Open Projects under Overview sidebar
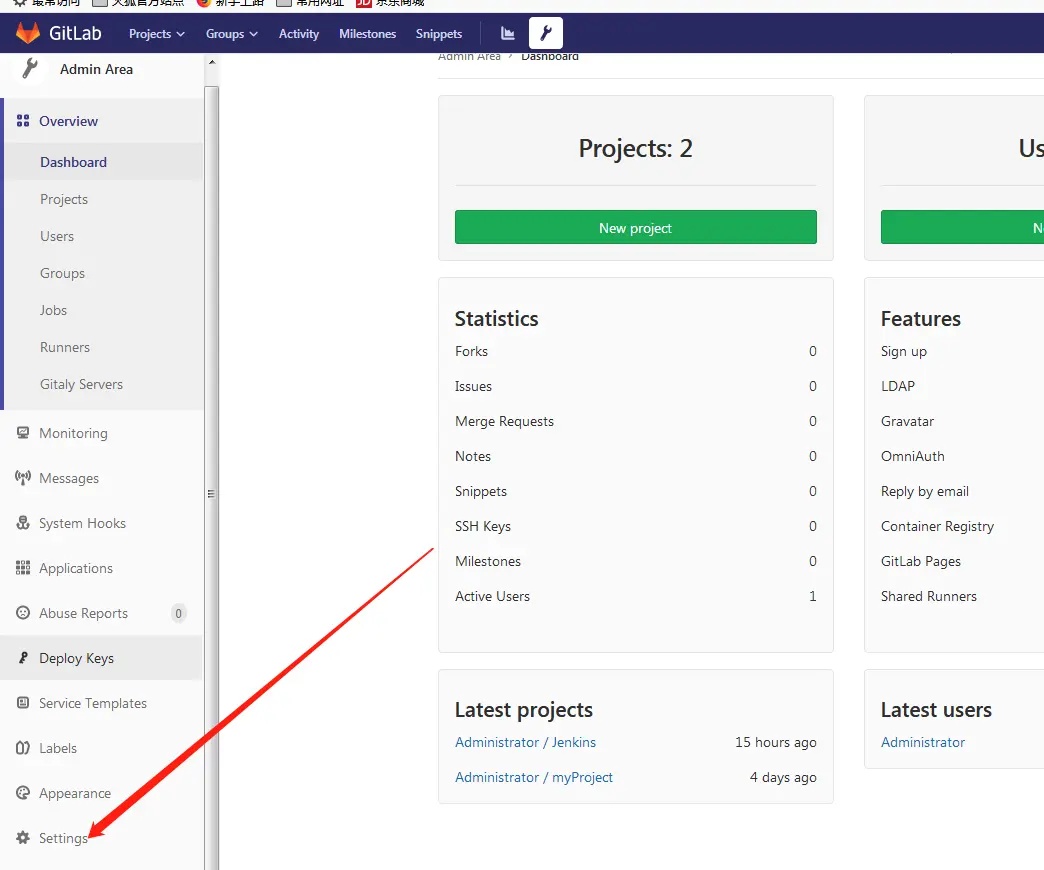Screen dimensions: 1044x870 pyautogui.click(x=64, y=200)
